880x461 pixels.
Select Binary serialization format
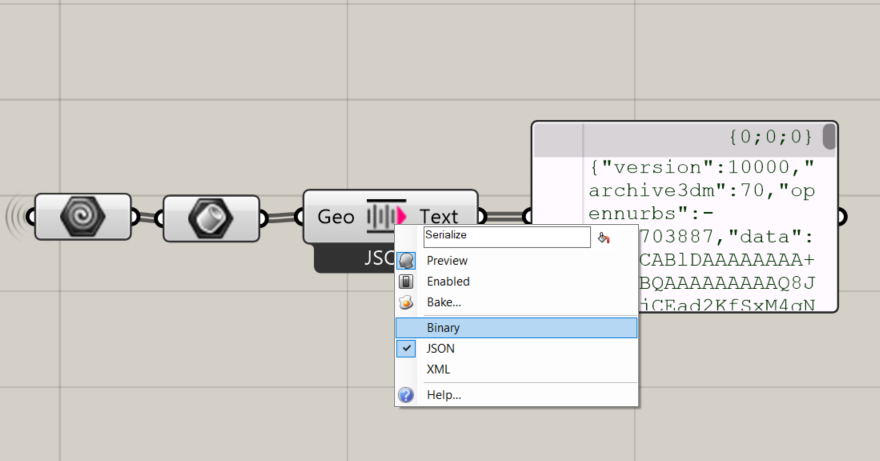516,327
